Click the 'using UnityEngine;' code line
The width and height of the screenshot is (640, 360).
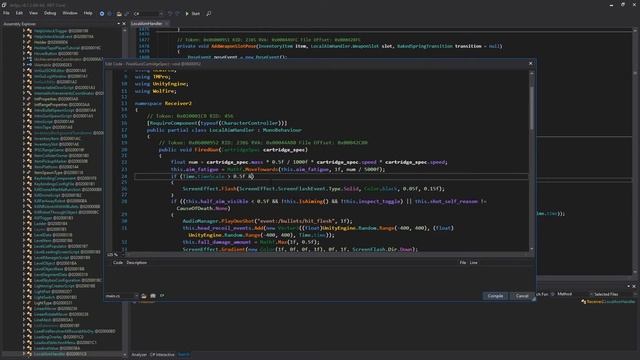click(161, 84)
